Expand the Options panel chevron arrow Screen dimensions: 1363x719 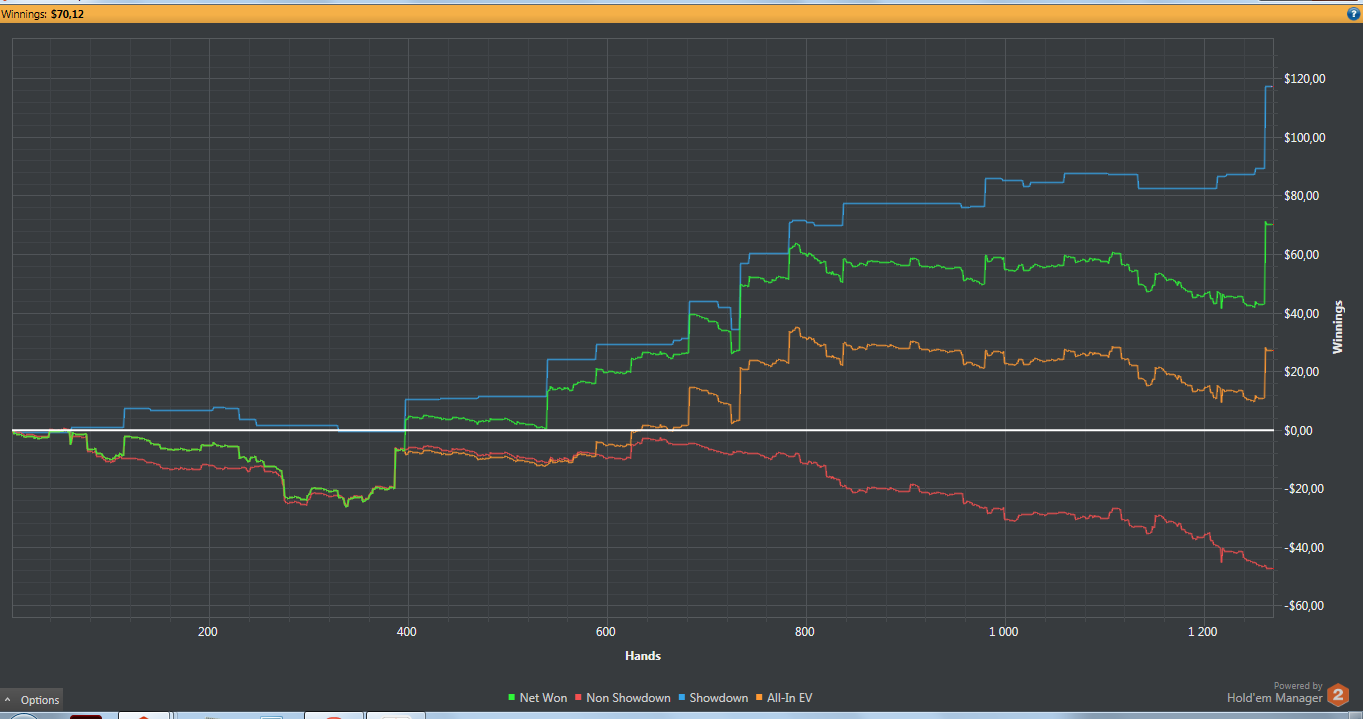(8, 700)
